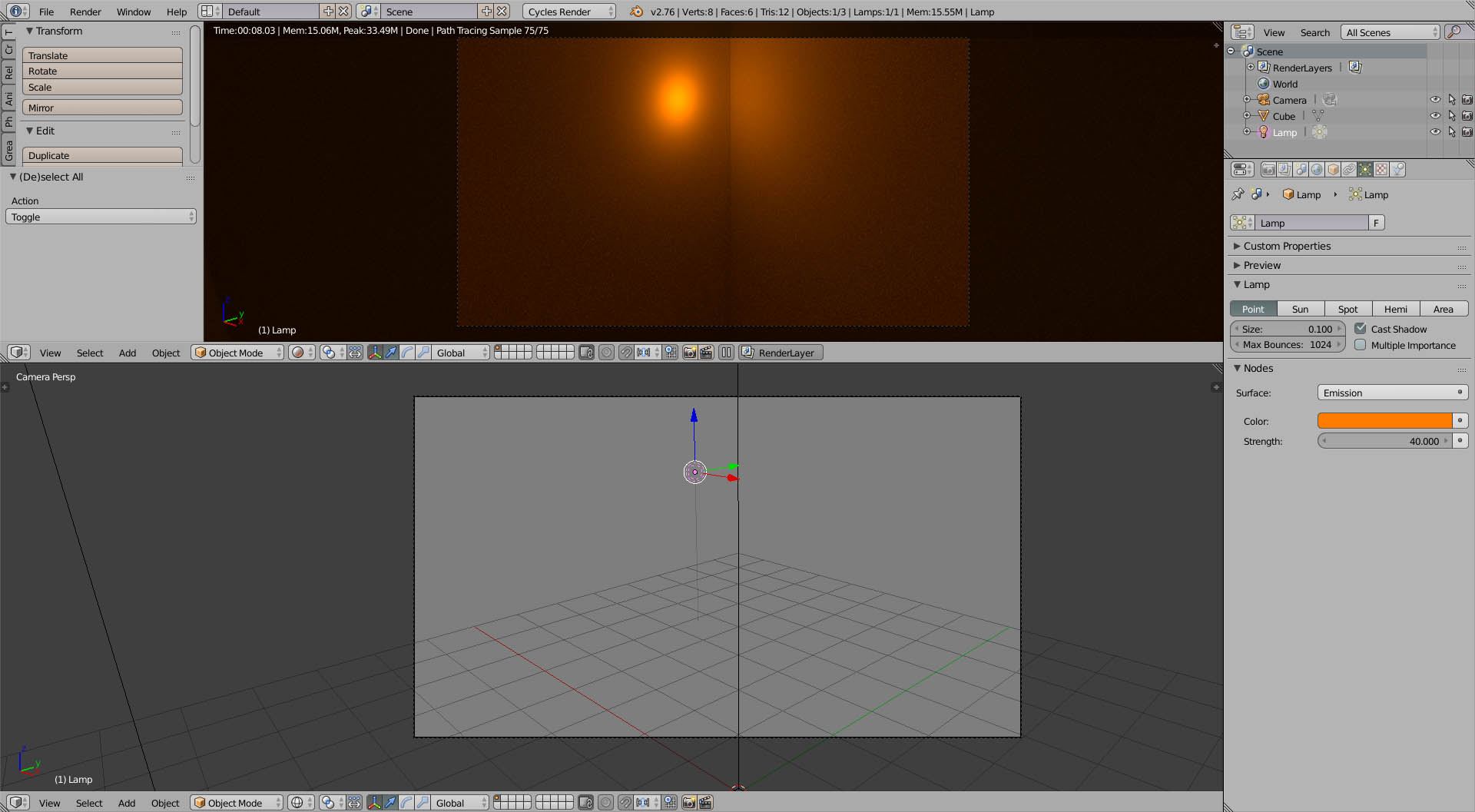Open the File menu
The height and width of the screenshot is (812, 1475).
coord(47,12)
